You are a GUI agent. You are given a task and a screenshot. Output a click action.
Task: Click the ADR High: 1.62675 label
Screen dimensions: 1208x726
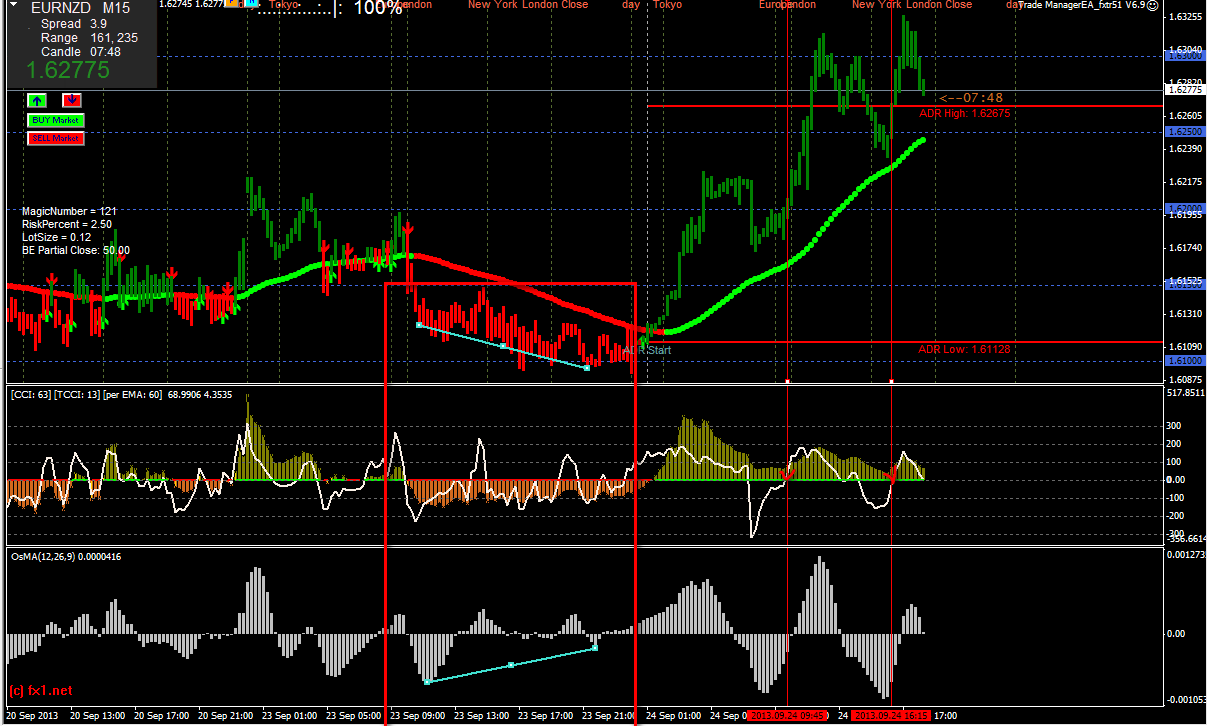pyautogui.click(x=964, y=114)
